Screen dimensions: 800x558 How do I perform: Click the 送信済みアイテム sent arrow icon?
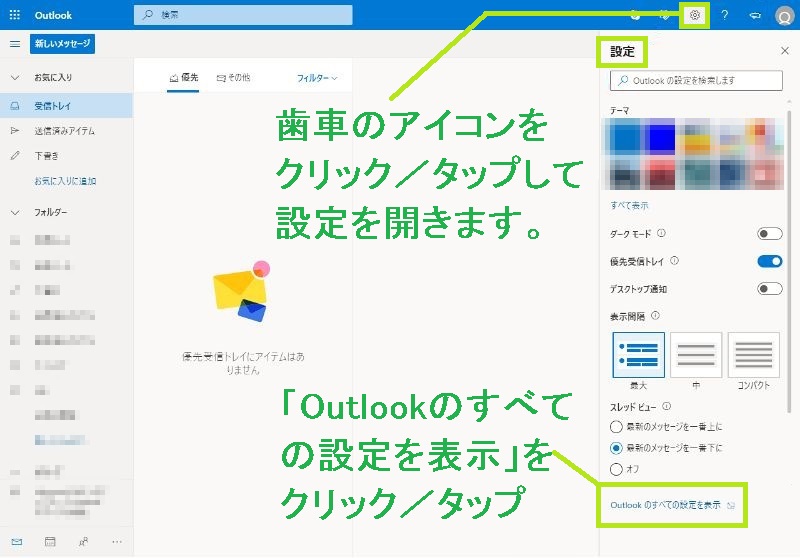[x=15, y=131]
